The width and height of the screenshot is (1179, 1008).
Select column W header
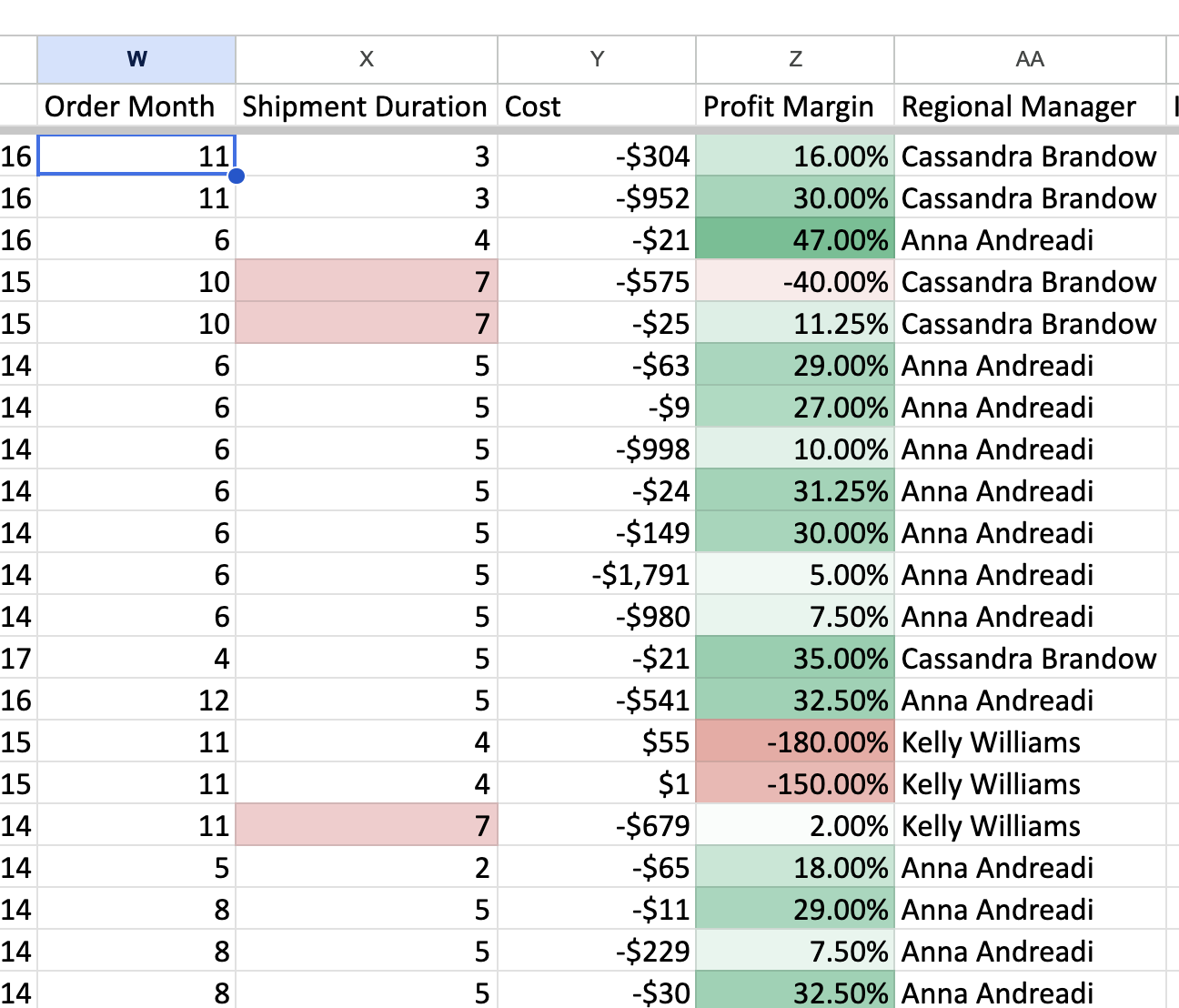pyautogui.click(x=136, y=59)
